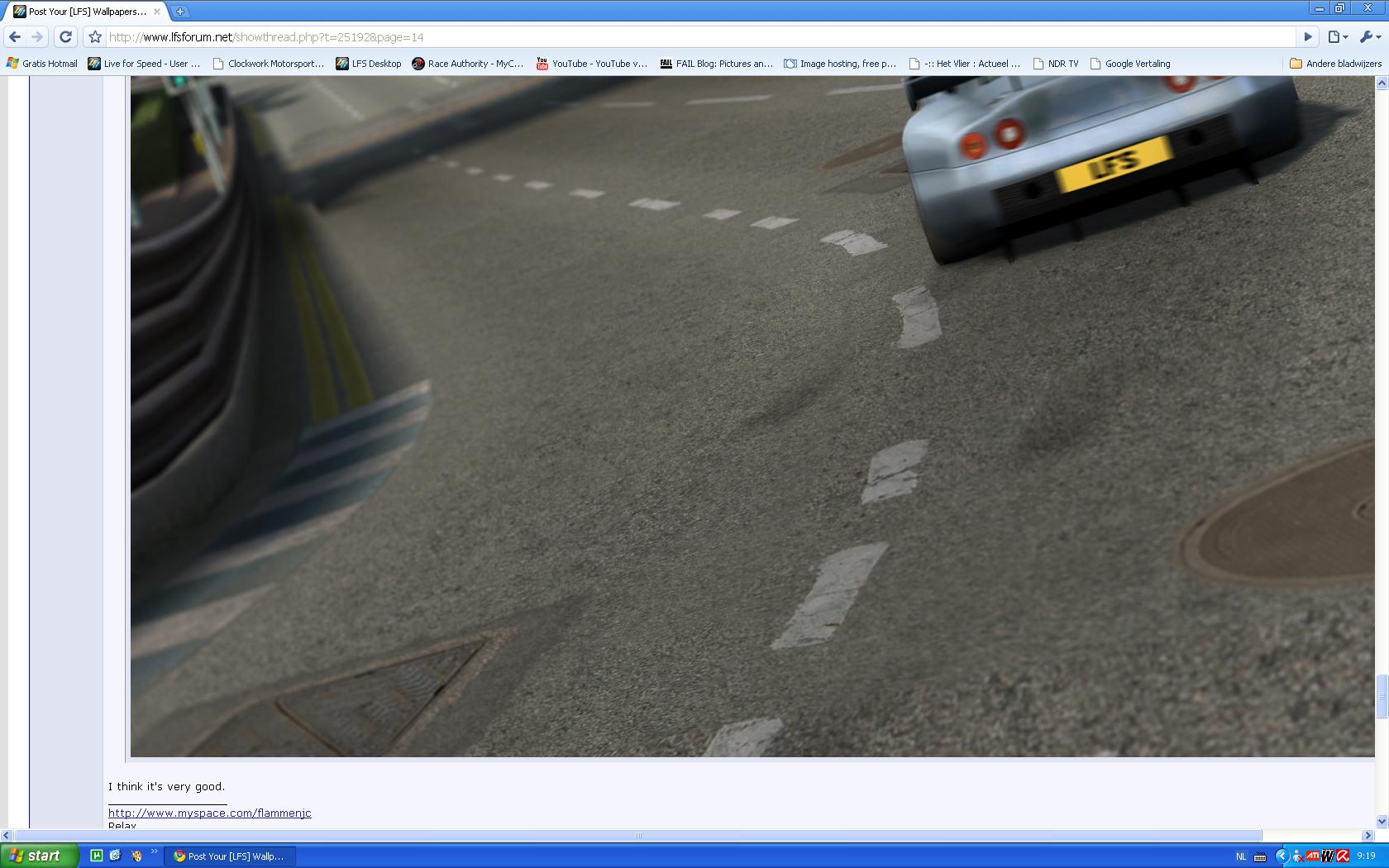Open the NL language bar indicator

(1241, 856)
